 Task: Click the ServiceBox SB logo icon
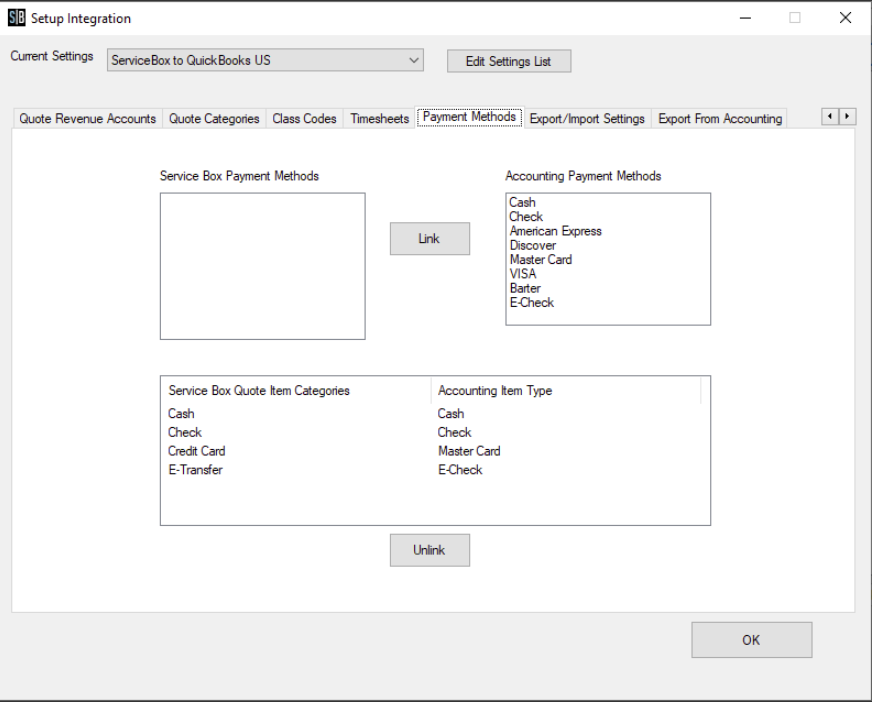(x=17, y=18)
